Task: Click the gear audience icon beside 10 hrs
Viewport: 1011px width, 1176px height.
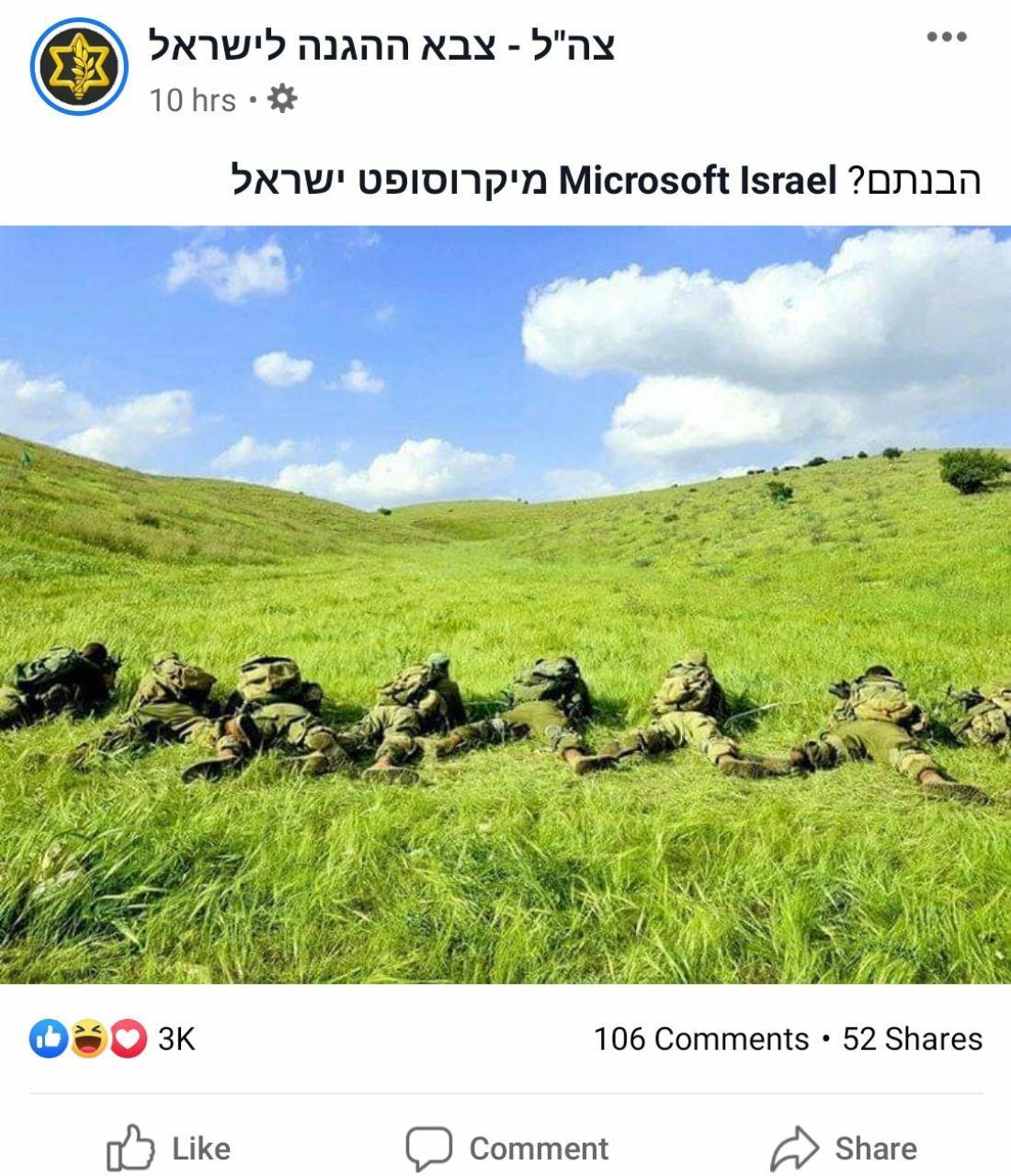Action: pos(282,99)
